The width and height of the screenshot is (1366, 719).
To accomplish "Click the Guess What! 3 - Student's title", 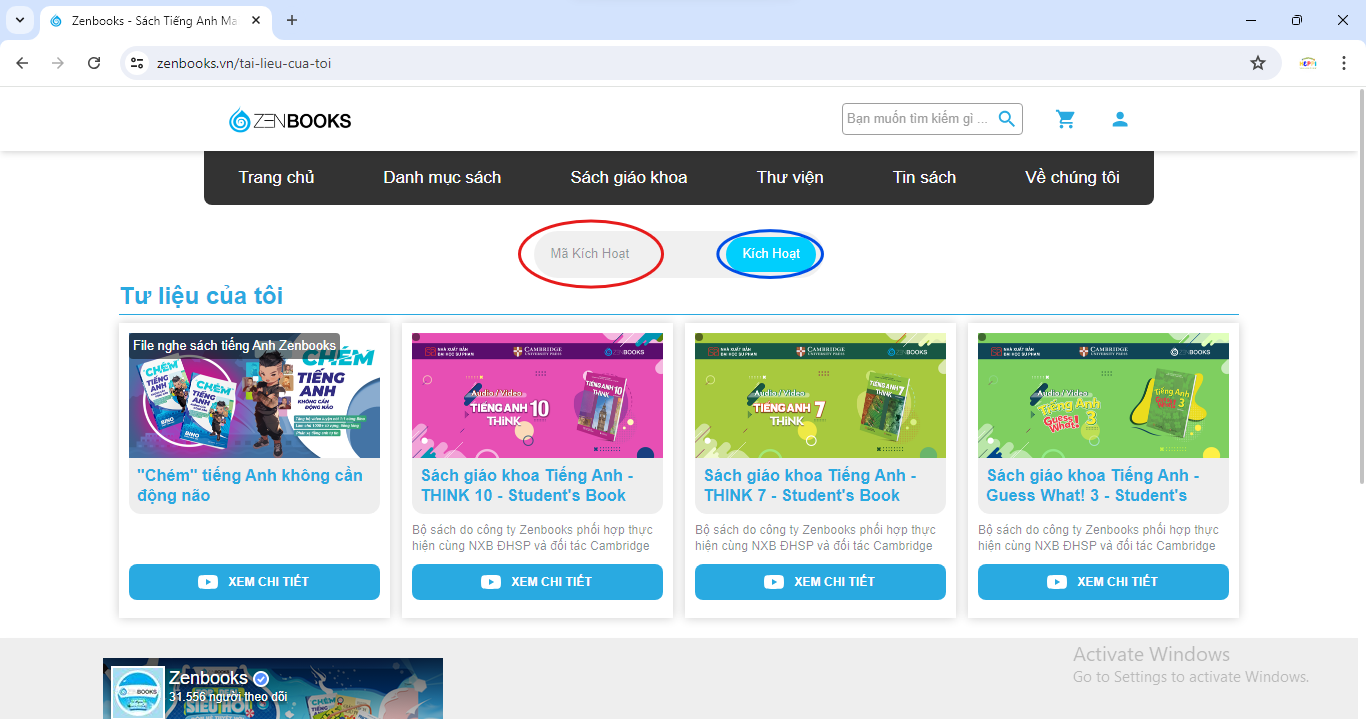I will click(1093, 485).
